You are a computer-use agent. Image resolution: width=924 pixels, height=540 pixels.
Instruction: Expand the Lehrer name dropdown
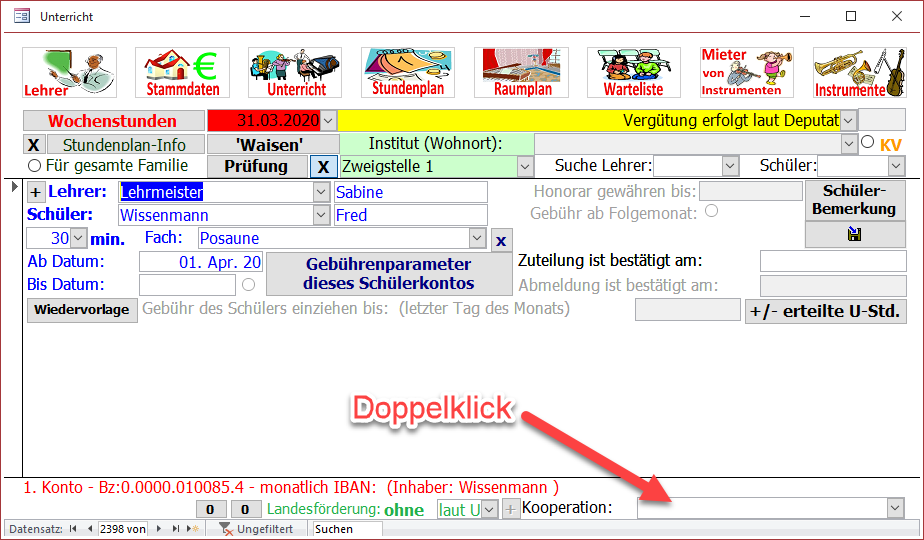pyautogui.click(x=321, y=192)
